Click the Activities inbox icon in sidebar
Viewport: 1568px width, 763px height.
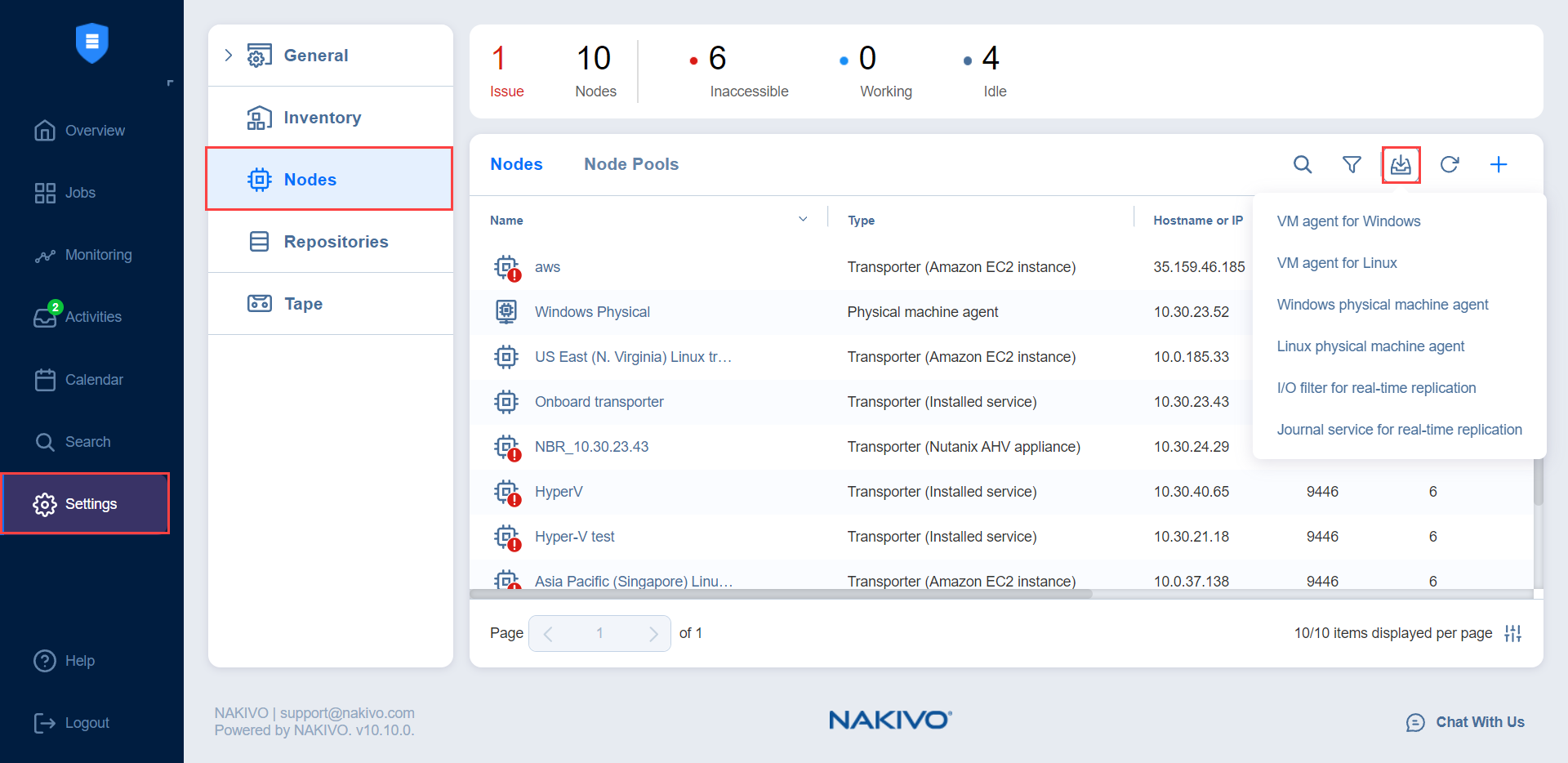(45, 317)
